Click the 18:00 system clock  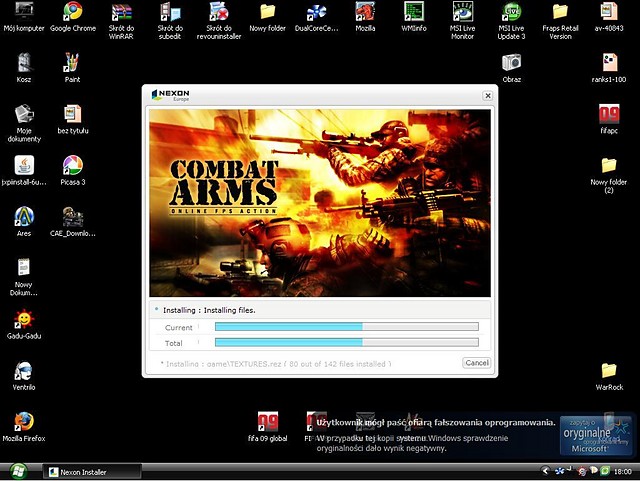tap(622, 472)
